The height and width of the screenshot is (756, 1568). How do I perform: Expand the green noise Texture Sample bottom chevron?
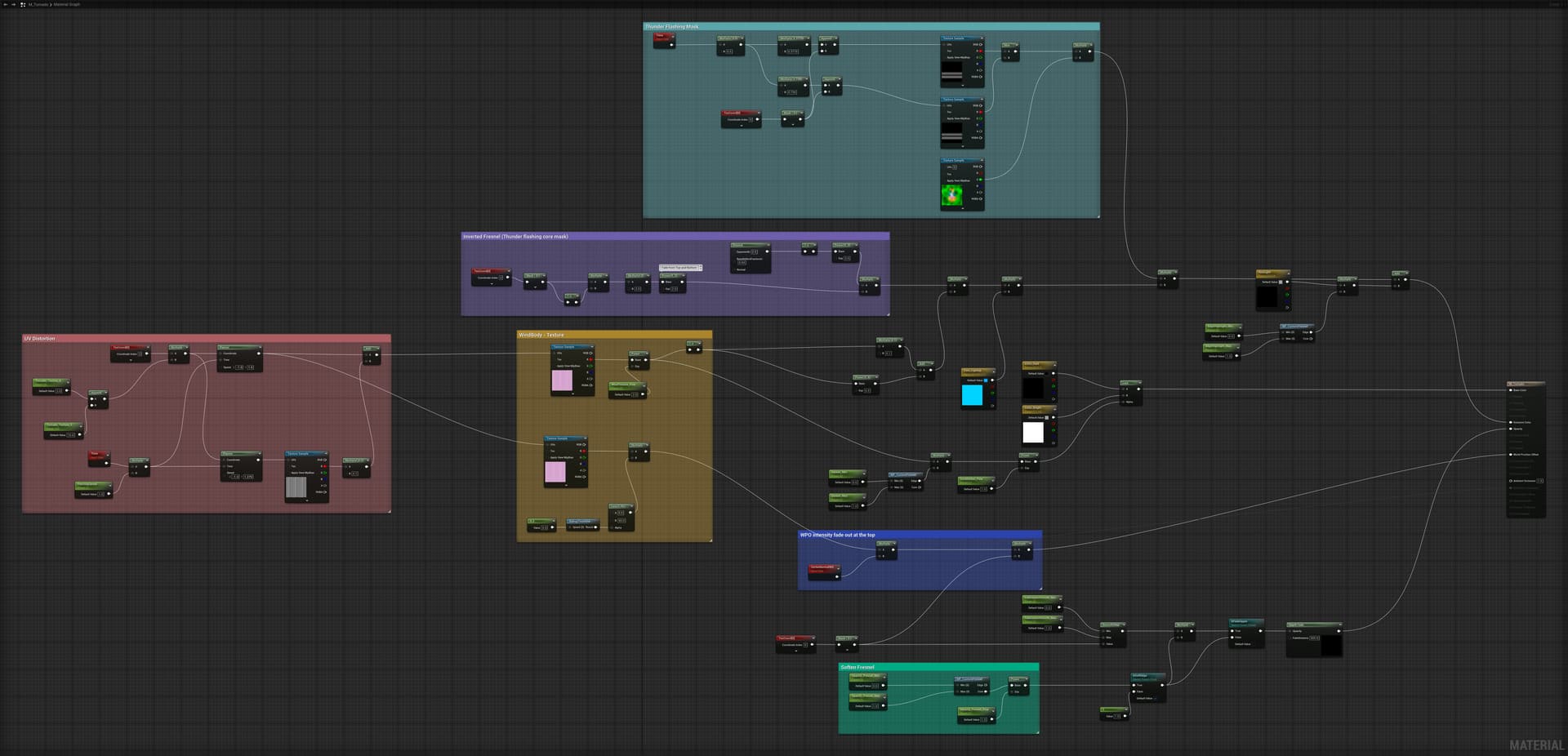(x=962, y=208)
